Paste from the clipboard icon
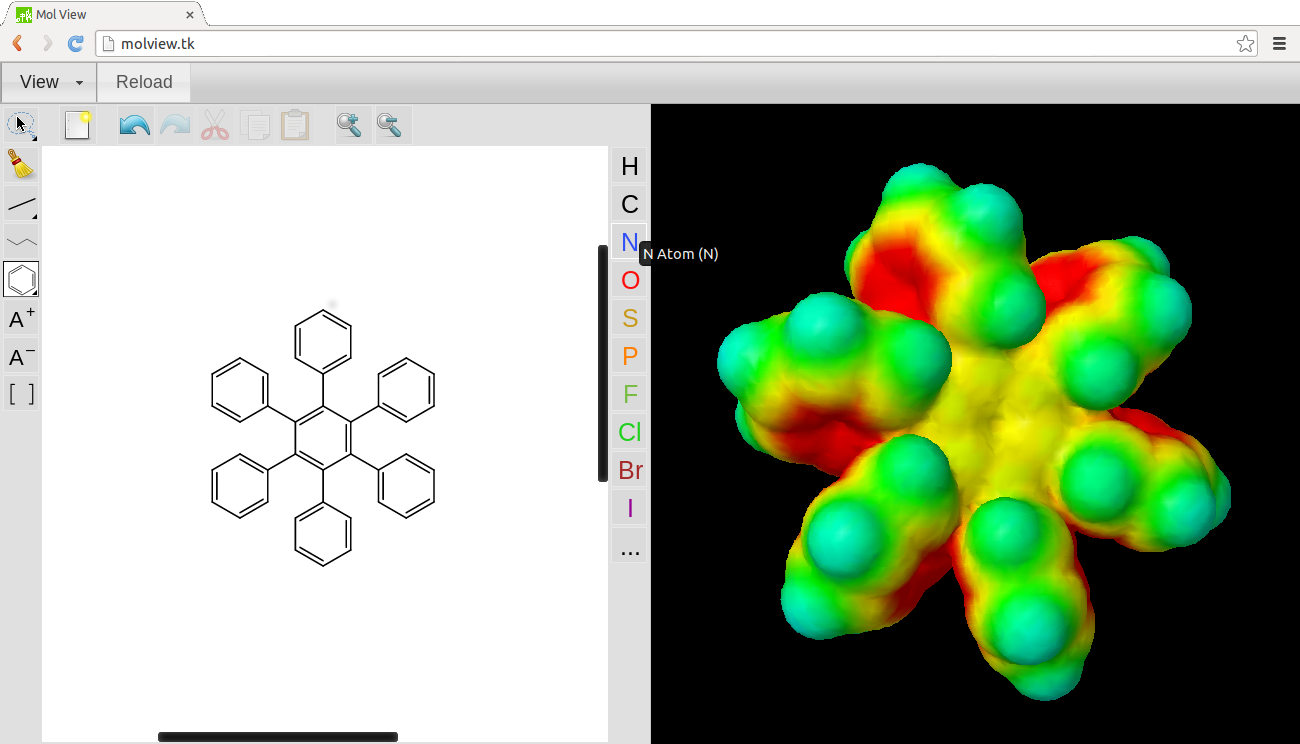The image size is (1300, 744). (295, 126)
